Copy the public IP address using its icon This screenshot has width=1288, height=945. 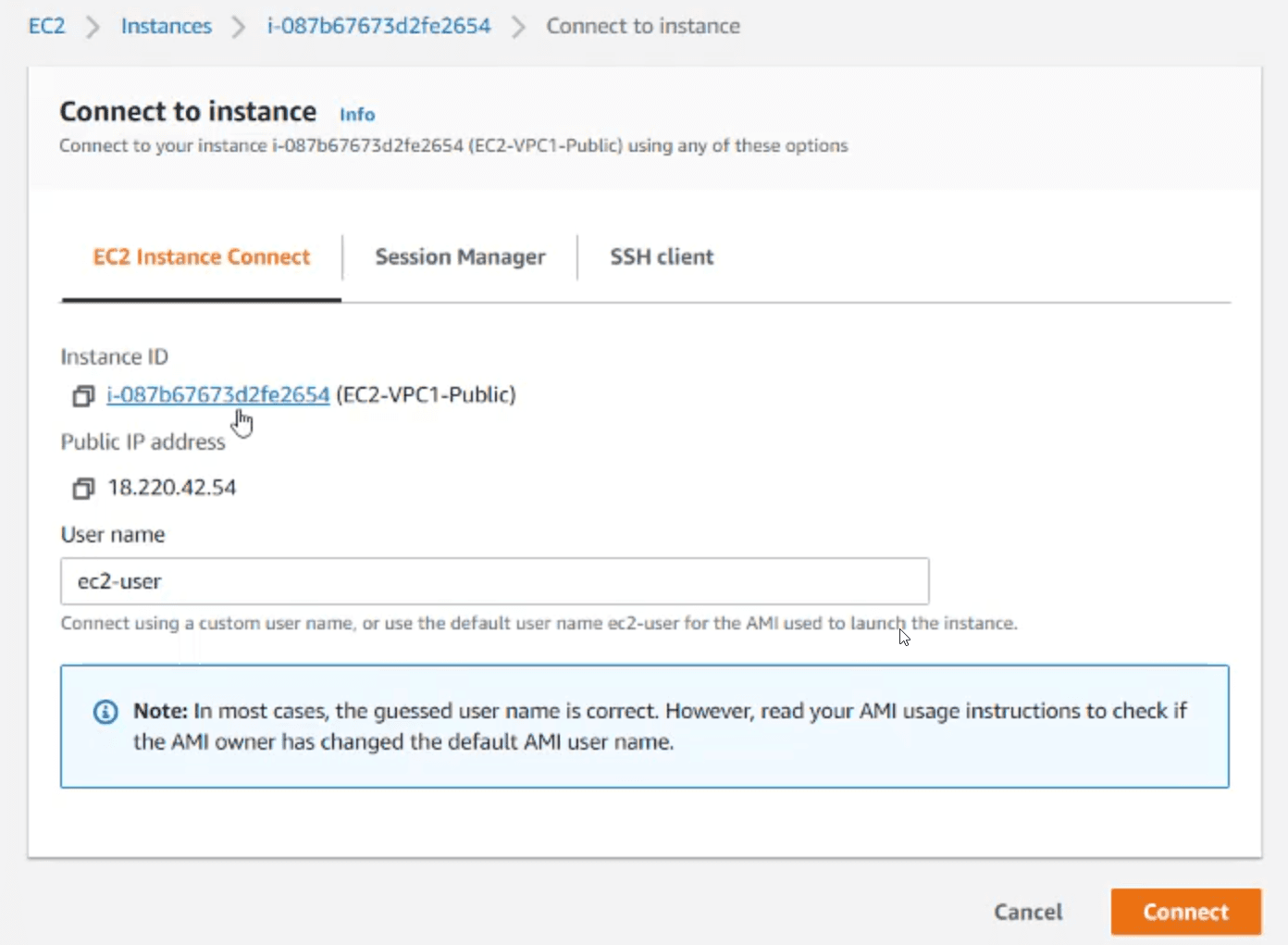83,488
